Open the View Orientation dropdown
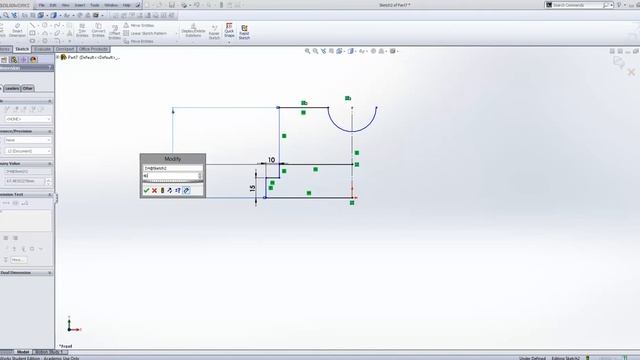640x360 pixels. 340,51
